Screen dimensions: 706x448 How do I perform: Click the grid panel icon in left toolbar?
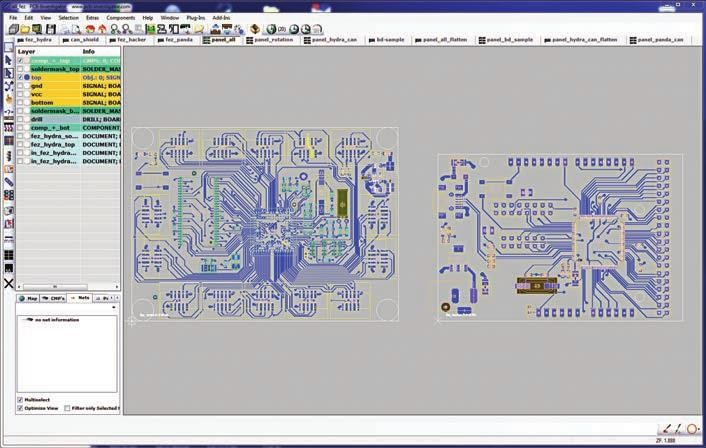(x=9, y=255)
